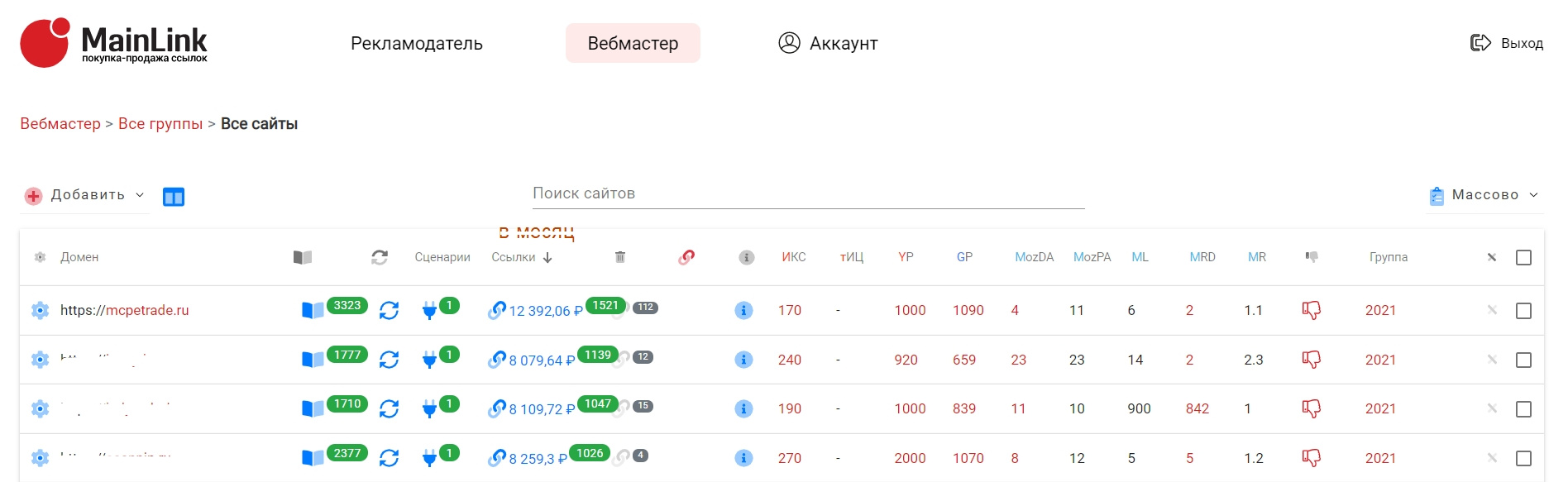This screenshot has height=482, width=1568.
Task: Open the Аккаунт menu
Action: tap(828, 43)
